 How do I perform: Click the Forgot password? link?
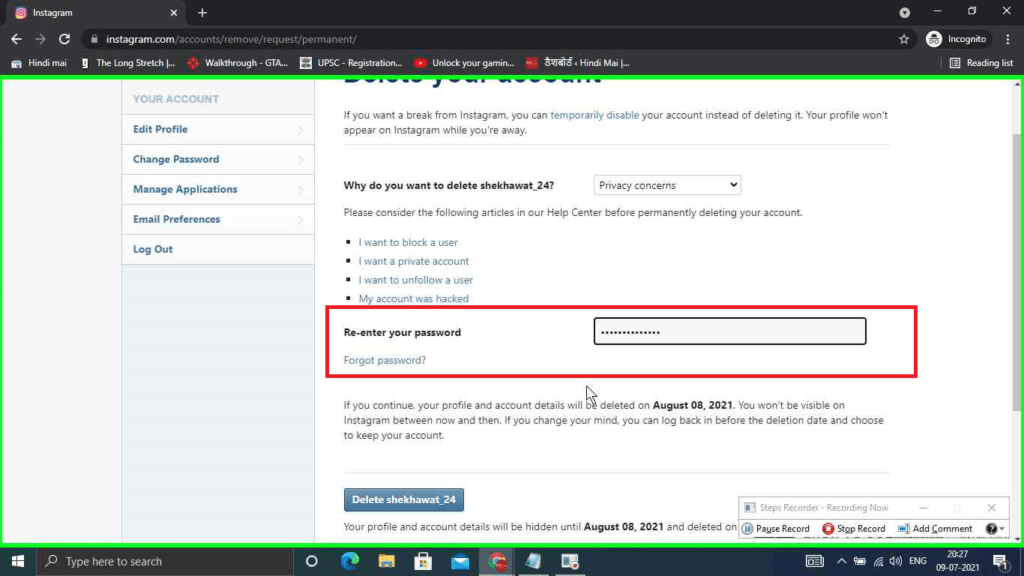pyautogui.click(x=385, y=360)
